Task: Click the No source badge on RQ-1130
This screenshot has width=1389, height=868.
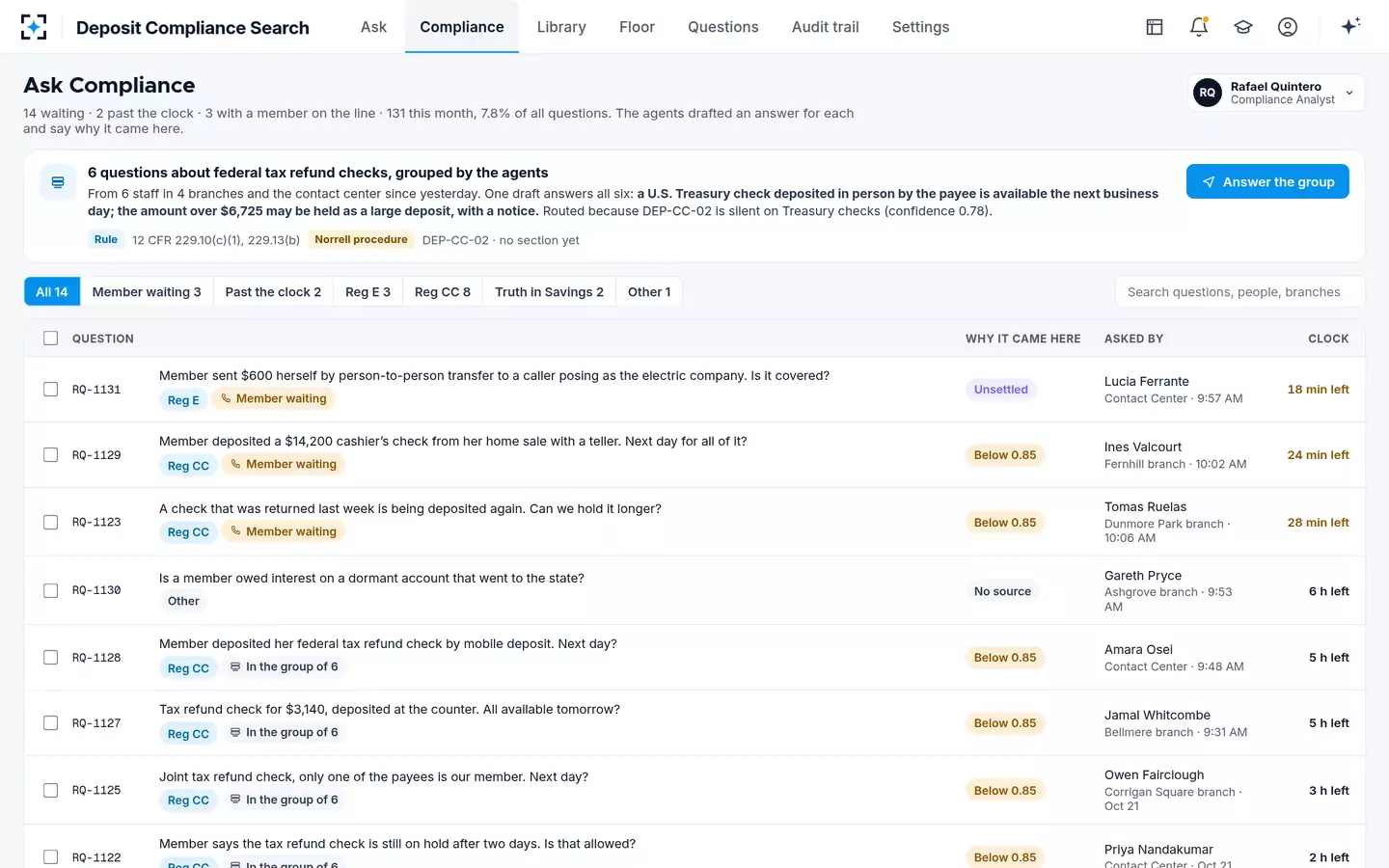Action: [1002, 591]
